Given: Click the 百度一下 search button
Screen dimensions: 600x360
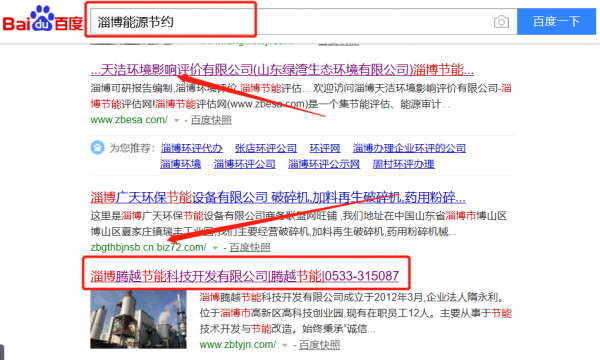Looking at the screenshot, I should tap(556, 21).
